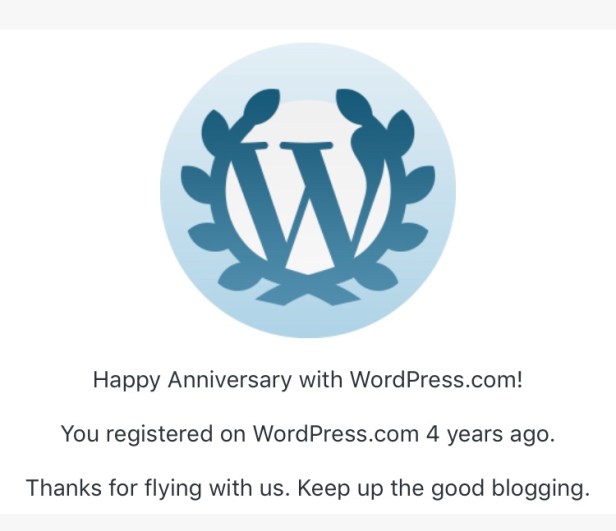Click the word "Thanks" in the last line
The height and width of the screenshot is (531, 616).
point(59,488)
